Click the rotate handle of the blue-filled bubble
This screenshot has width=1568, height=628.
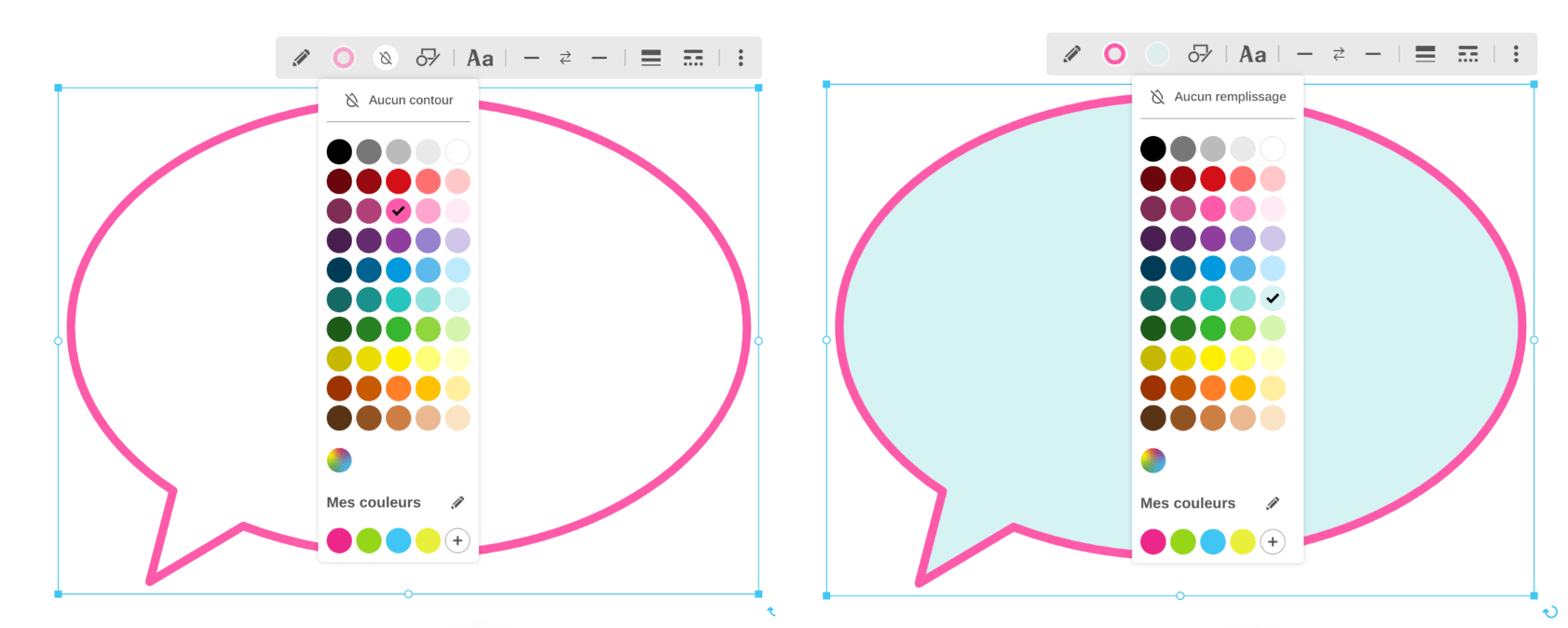[1550, 612]
